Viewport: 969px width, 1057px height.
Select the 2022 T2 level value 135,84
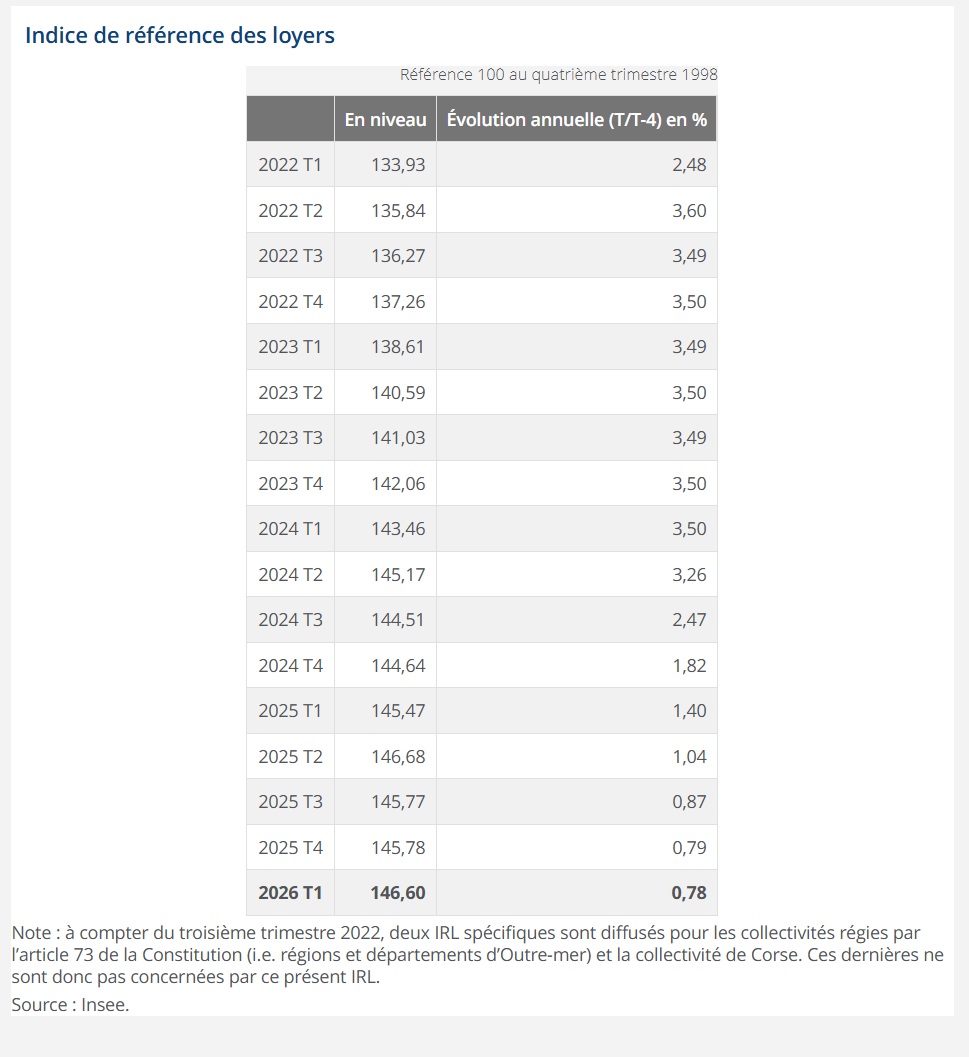pos(398,210)
